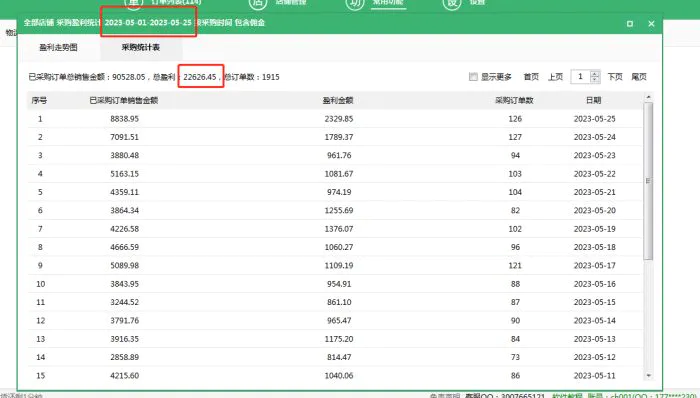Select date cell 2023-05-11
This screenshot has height=398, width=700.
[595, 376]
